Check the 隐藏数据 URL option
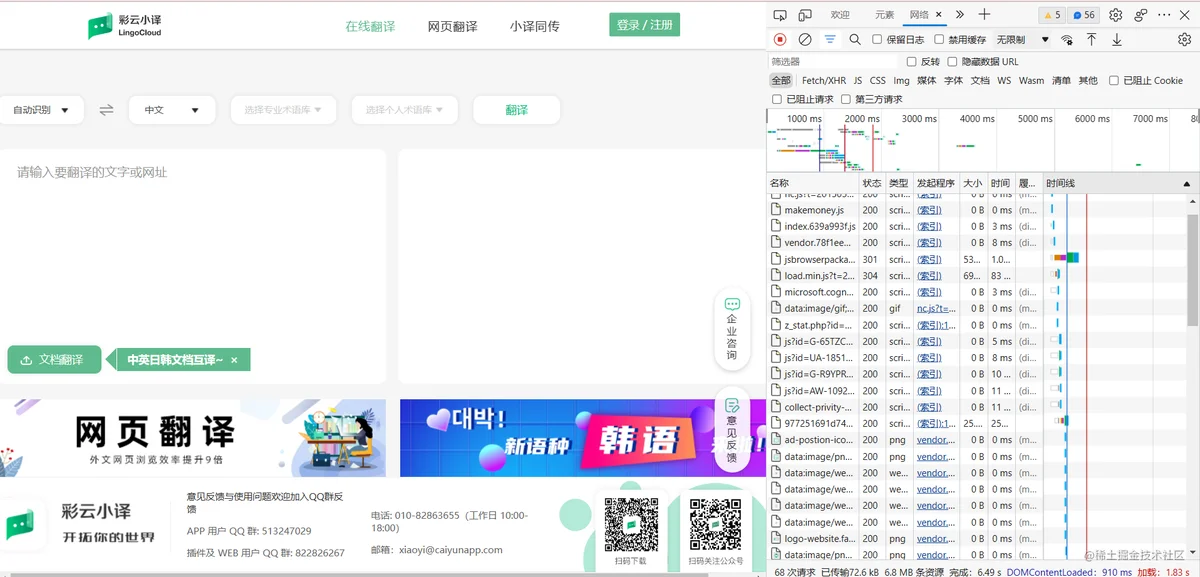This screenshot has width=1200, height=577. pos(953,62)
